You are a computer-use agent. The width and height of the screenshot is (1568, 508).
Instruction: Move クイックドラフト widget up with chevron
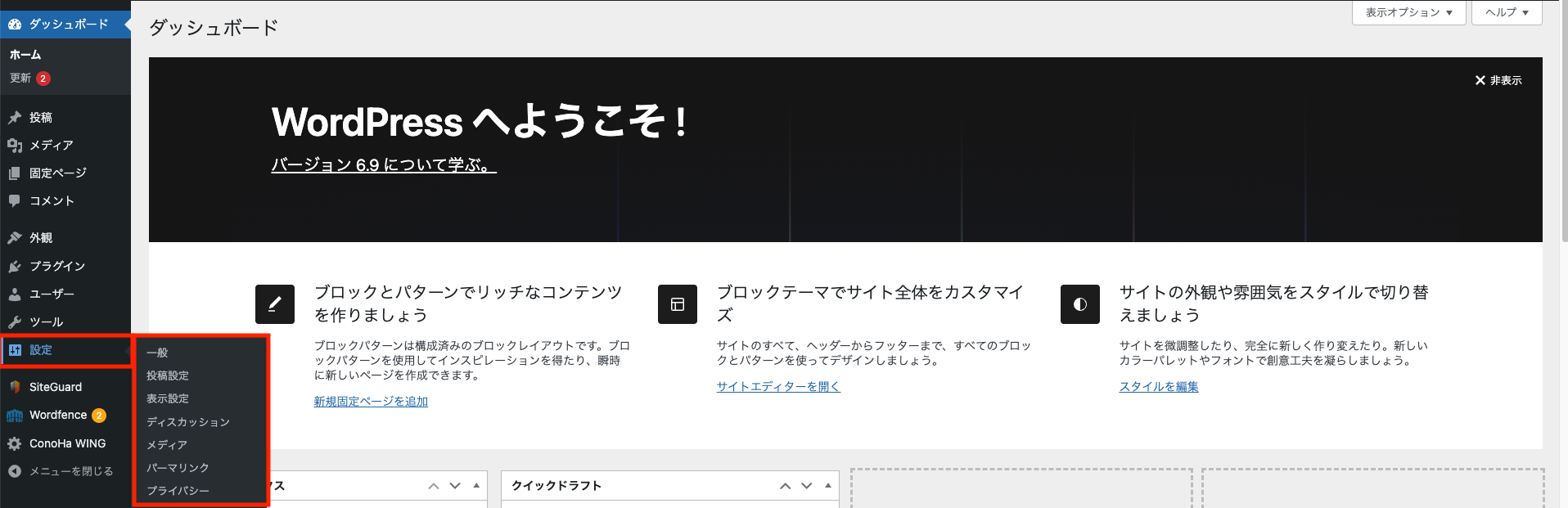click(x=785, y=486)
